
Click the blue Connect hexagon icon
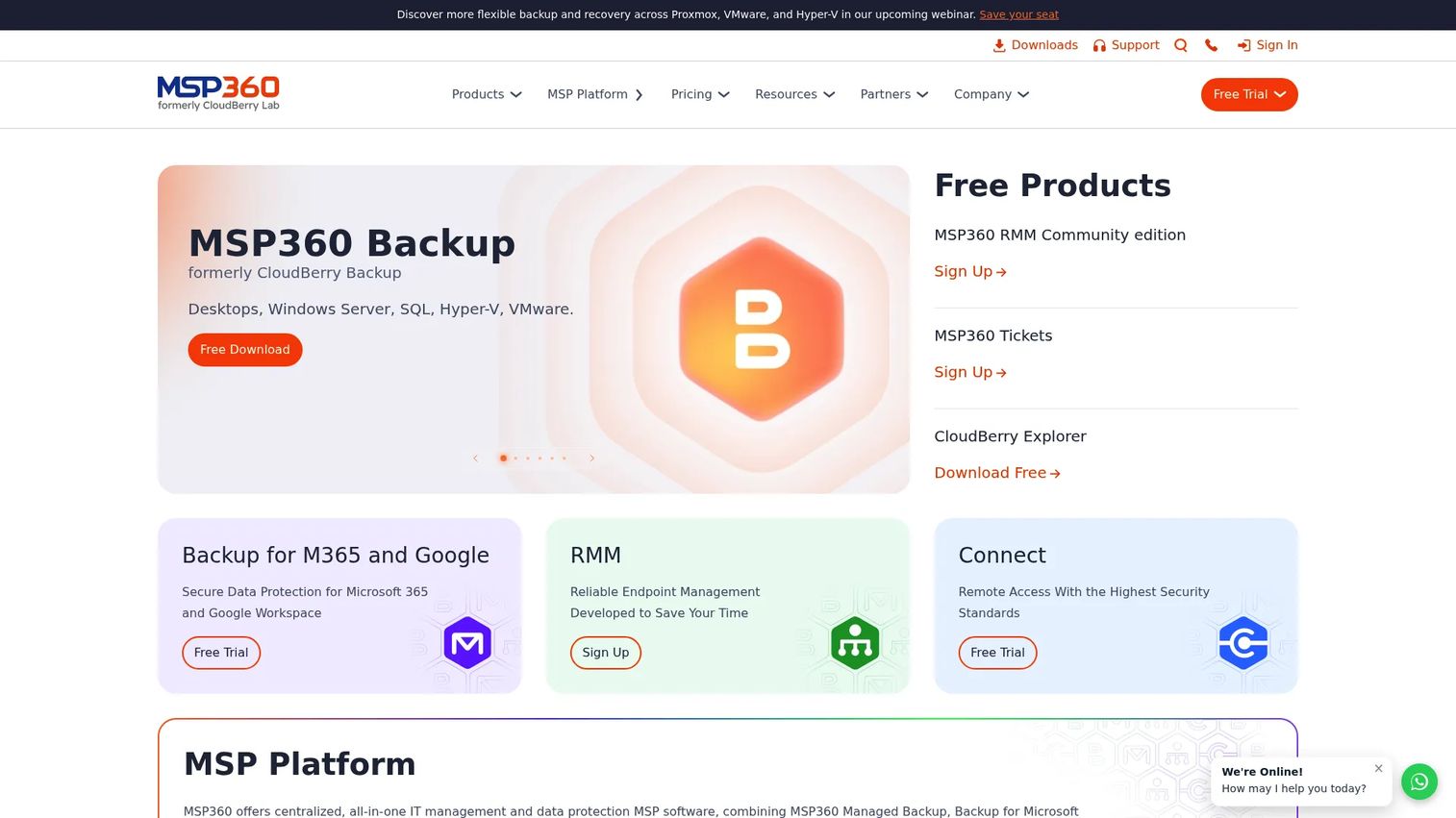(x=1243, y=642)
